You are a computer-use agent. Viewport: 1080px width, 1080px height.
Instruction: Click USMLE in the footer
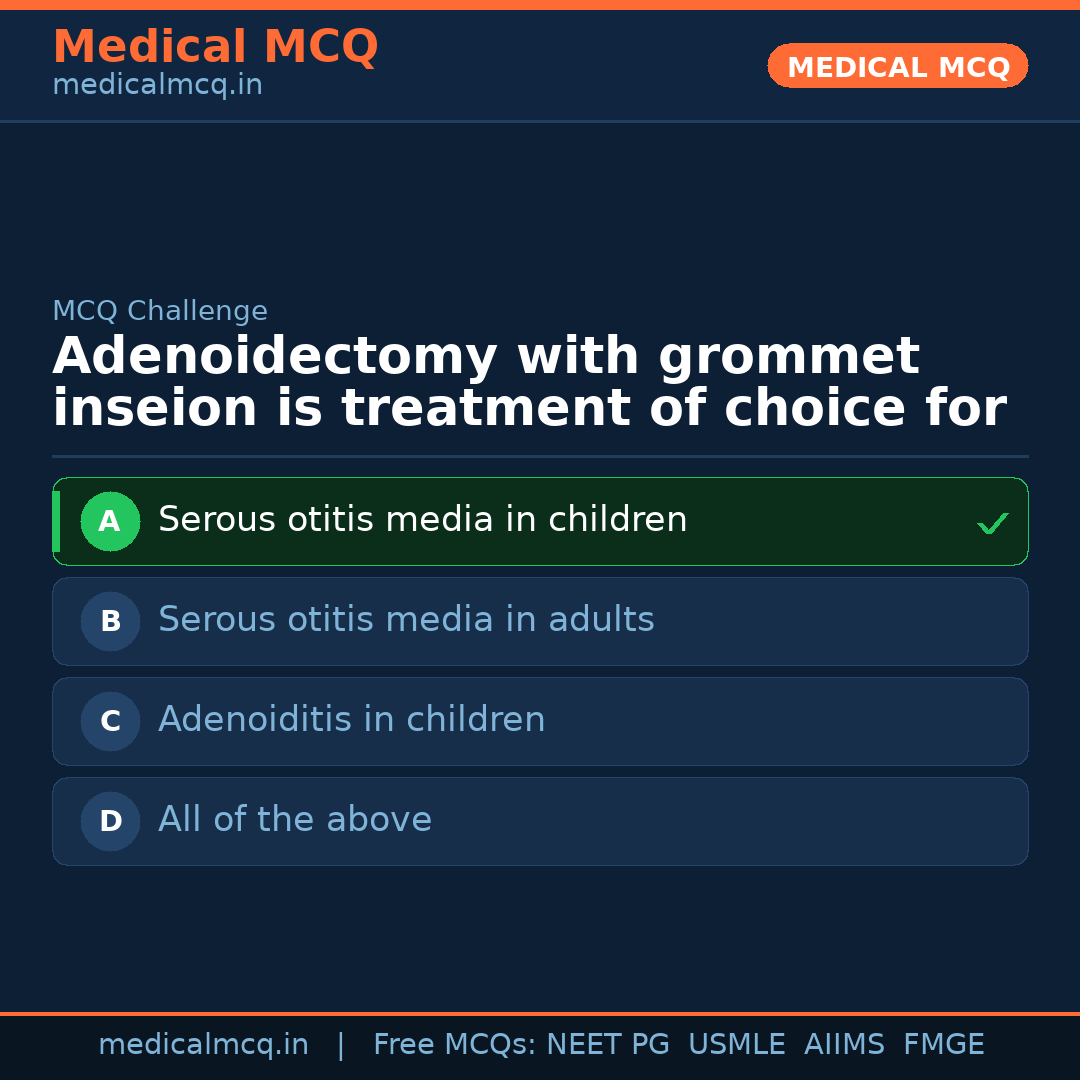[x=736, y=1045]
